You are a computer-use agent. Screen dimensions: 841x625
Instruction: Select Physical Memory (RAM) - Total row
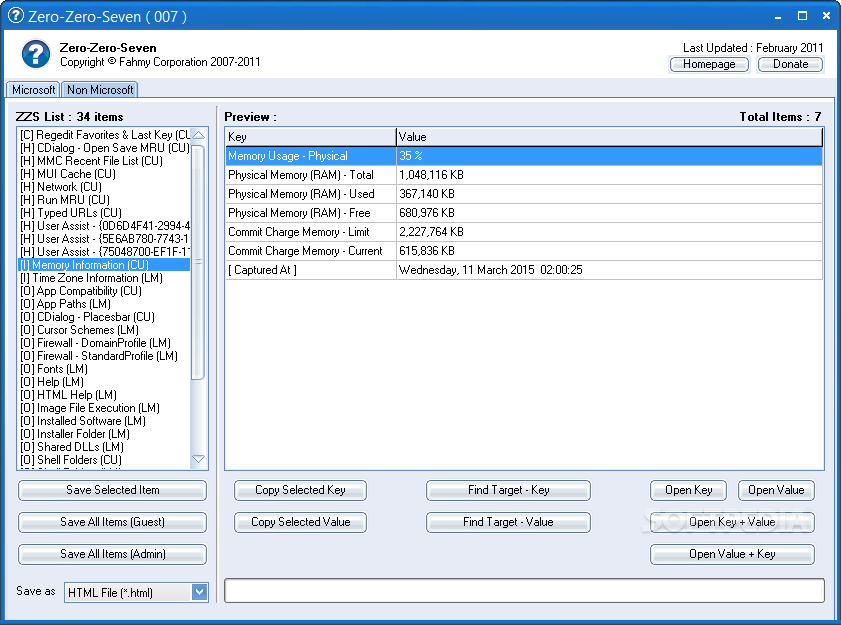point(524,175)
